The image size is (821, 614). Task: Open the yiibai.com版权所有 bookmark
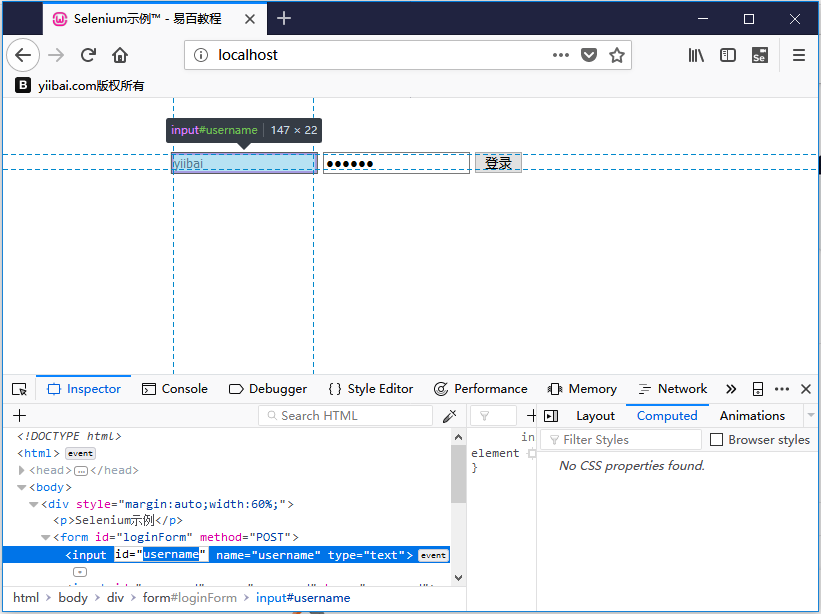point(80,85)
